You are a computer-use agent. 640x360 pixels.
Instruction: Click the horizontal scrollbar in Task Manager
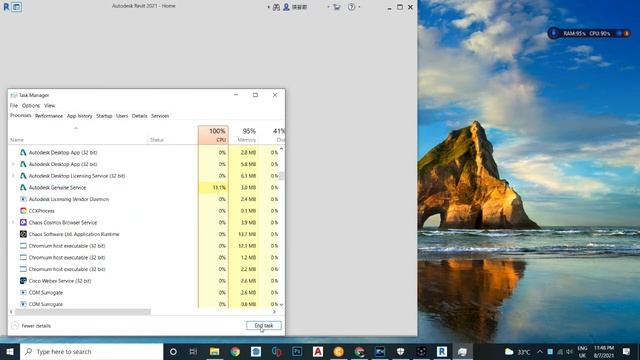82,312
